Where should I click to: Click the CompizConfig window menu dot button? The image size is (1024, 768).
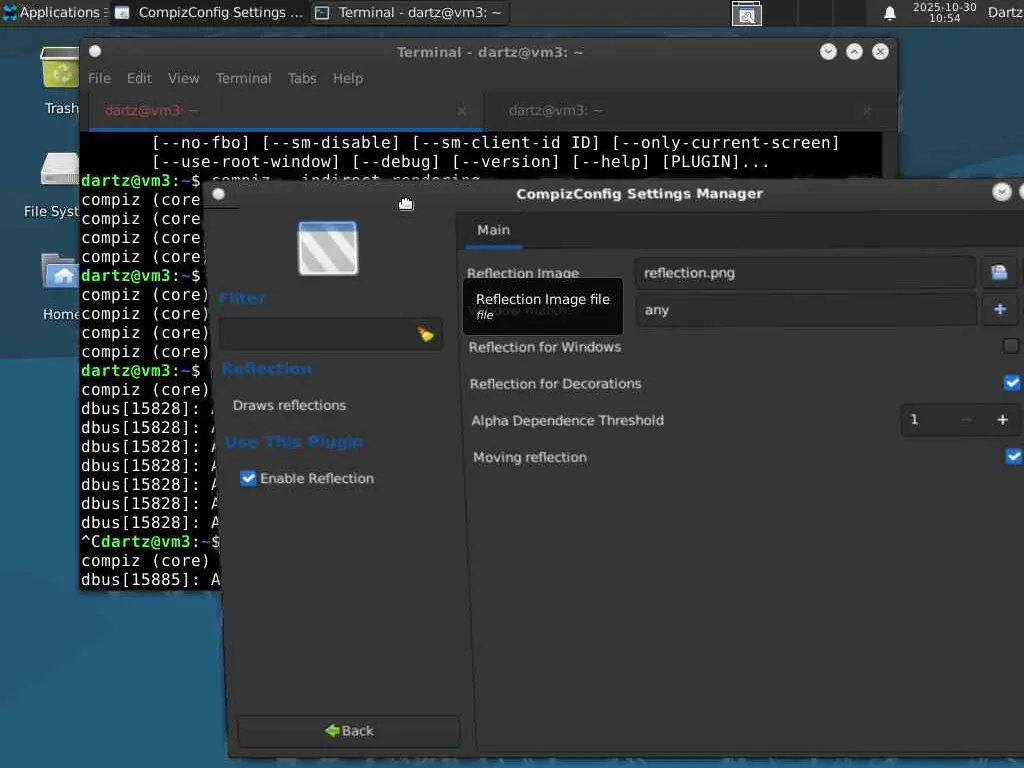(219, 194)
